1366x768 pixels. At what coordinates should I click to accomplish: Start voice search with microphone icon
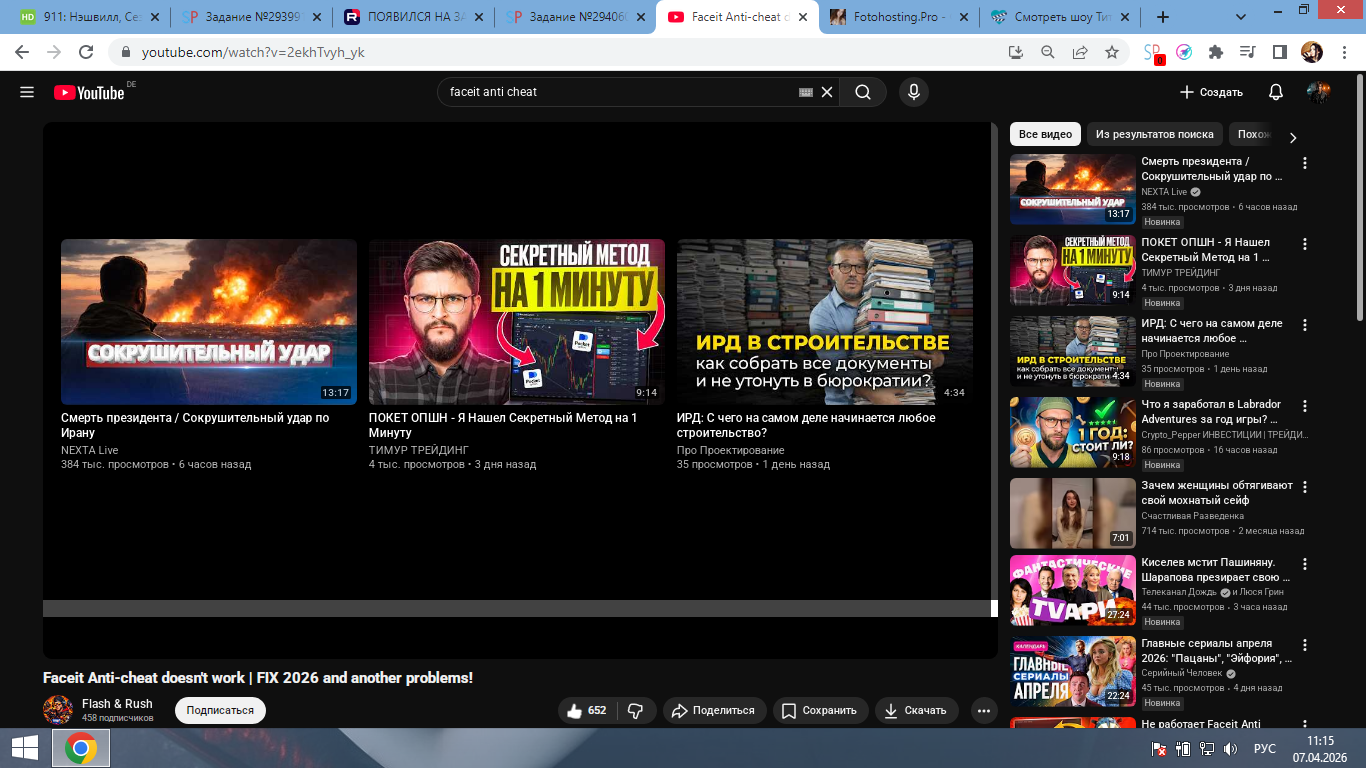912,92
